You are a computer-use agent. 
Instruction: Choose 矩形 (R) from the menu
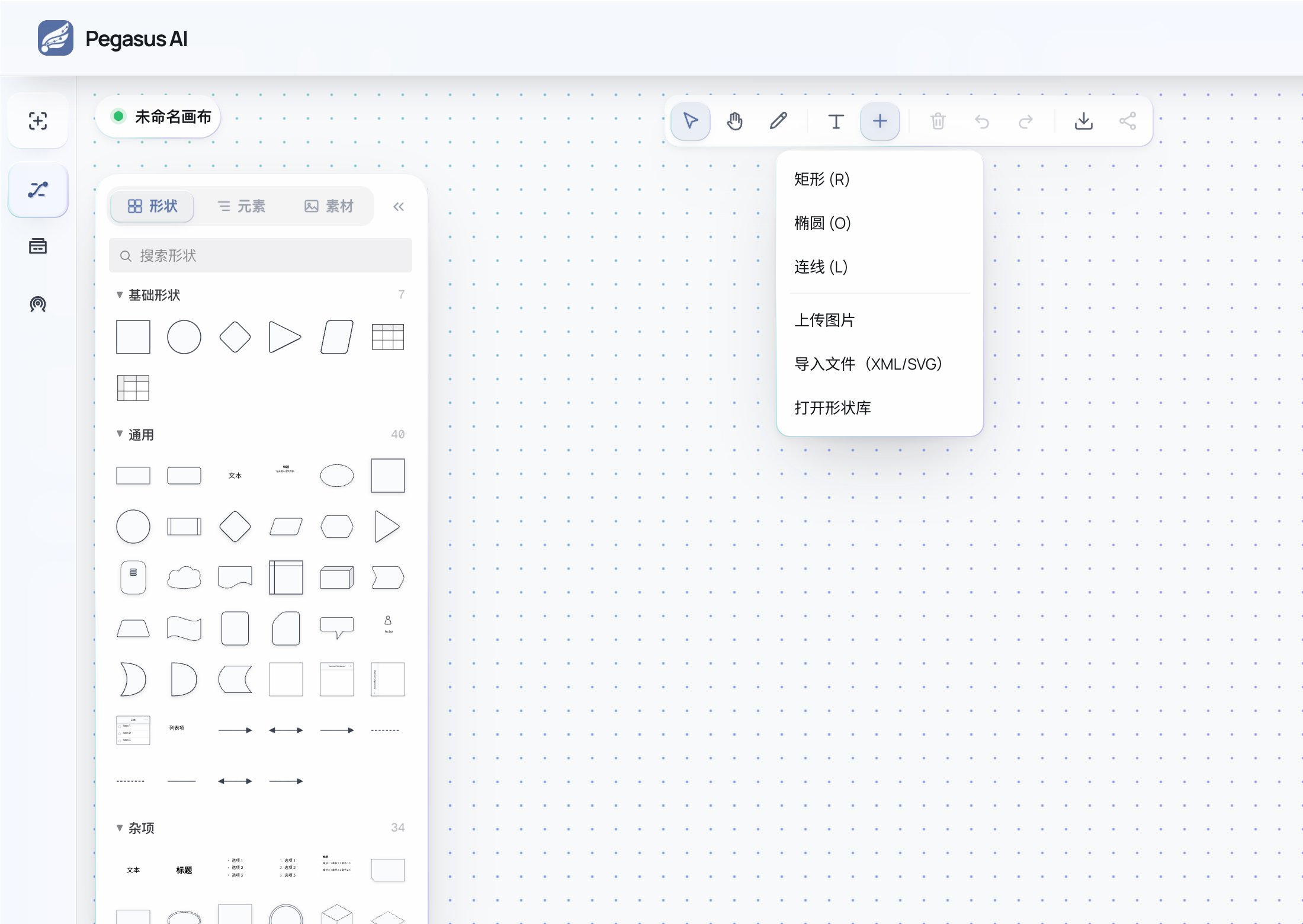(x=880, y=179)
